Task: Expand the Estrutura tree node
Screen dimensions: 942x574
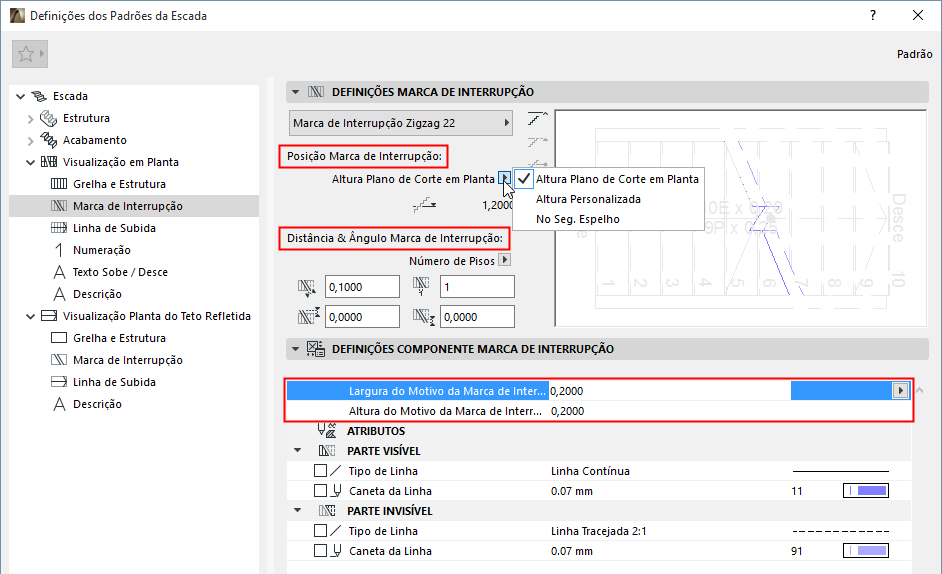Action: click(x=31, y=118)
